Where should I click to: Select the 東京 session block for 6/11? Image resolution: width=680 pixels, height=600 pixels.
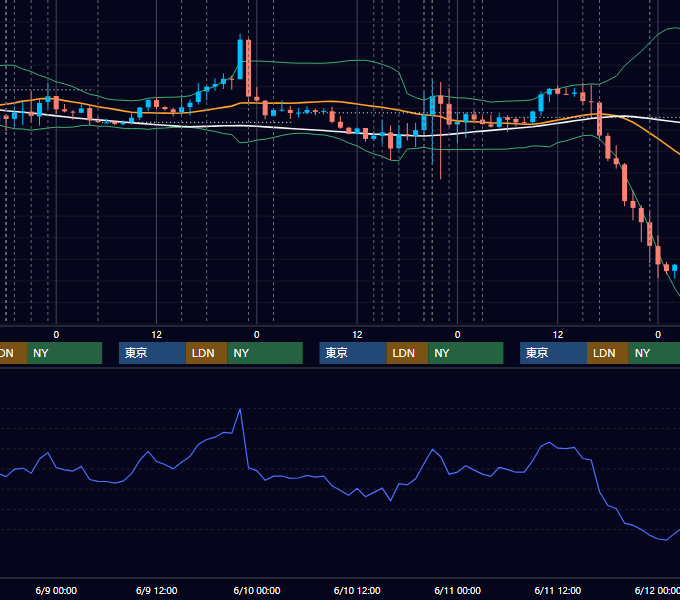(x=553, y=353)
